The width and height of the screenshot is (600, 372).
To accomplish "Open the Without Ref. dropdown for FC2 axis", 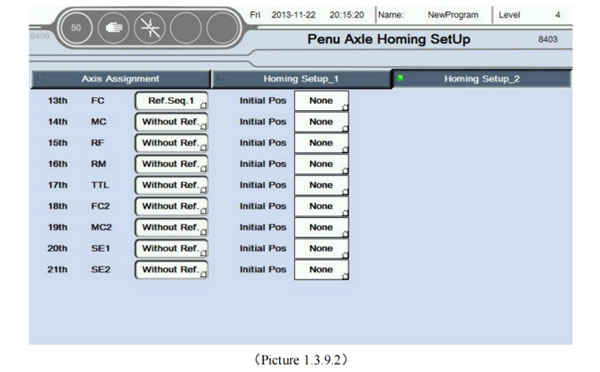I will click(x=171, y=206).
